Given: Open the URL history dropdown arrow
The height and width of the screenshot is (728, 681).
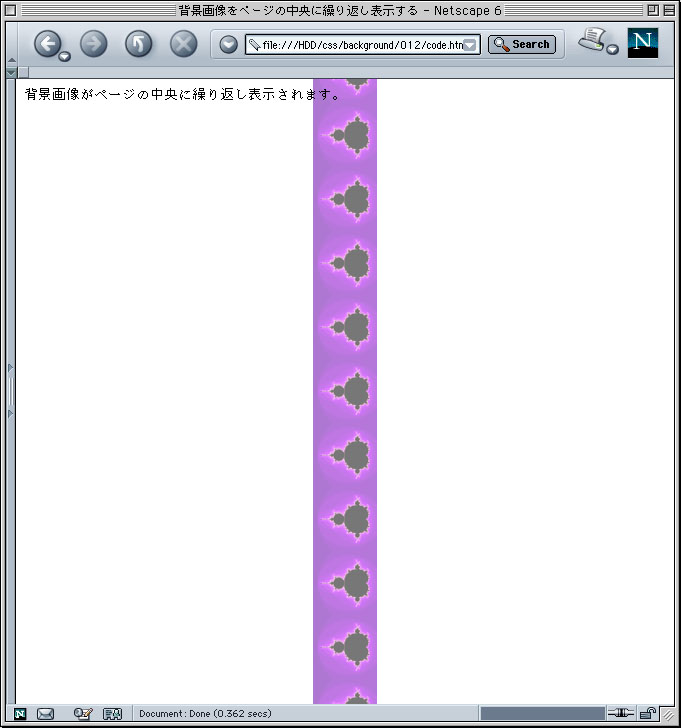Looking at the screenshot, I should point(470,45).
